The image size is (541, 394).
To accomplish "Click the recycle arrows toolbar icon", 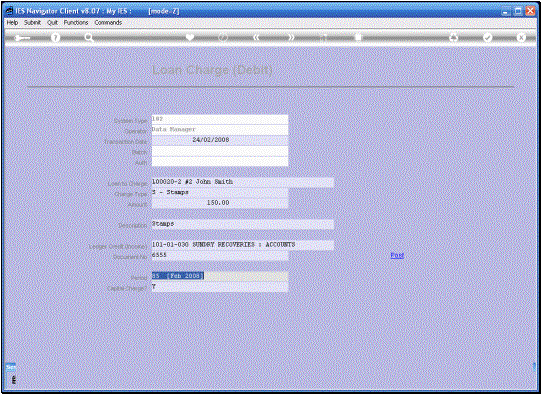I will tap(453, 37).
